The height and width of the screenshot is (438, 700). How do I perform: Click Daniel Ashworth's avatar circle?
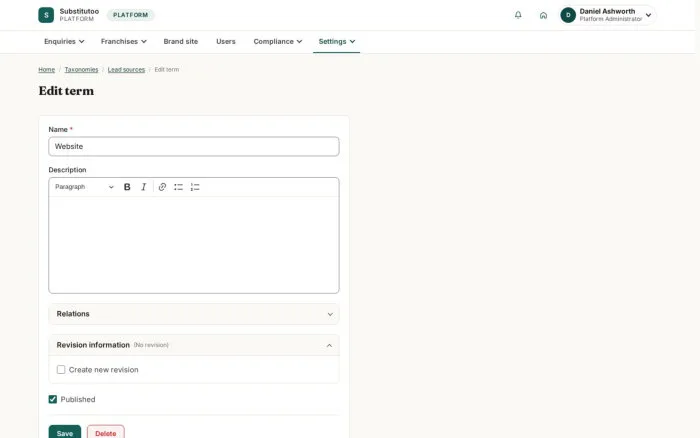[568, 15]
